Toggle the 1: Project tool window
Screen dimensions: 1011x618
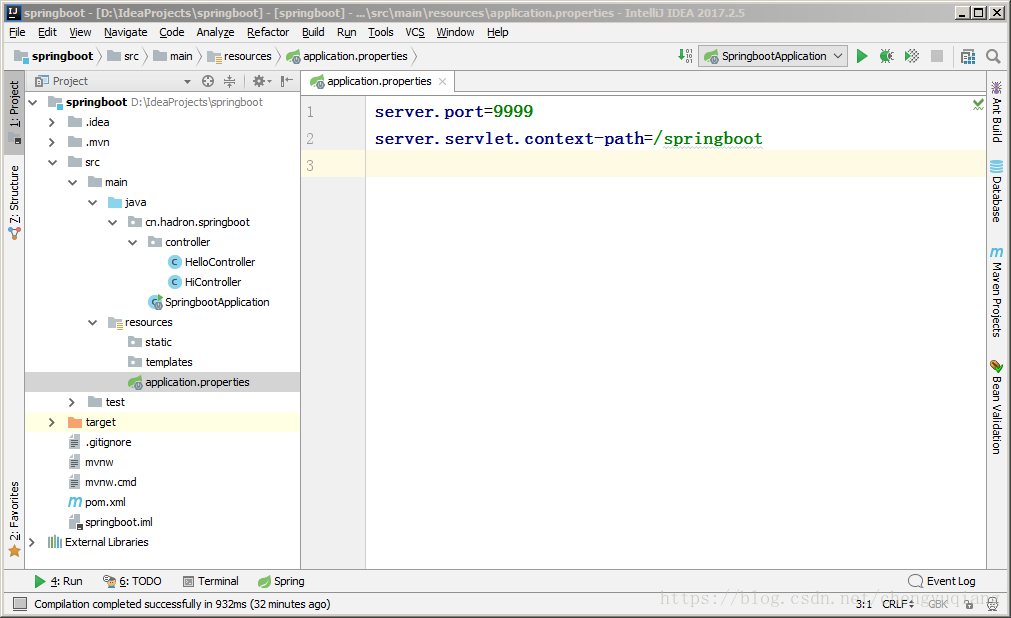(14, 114)
